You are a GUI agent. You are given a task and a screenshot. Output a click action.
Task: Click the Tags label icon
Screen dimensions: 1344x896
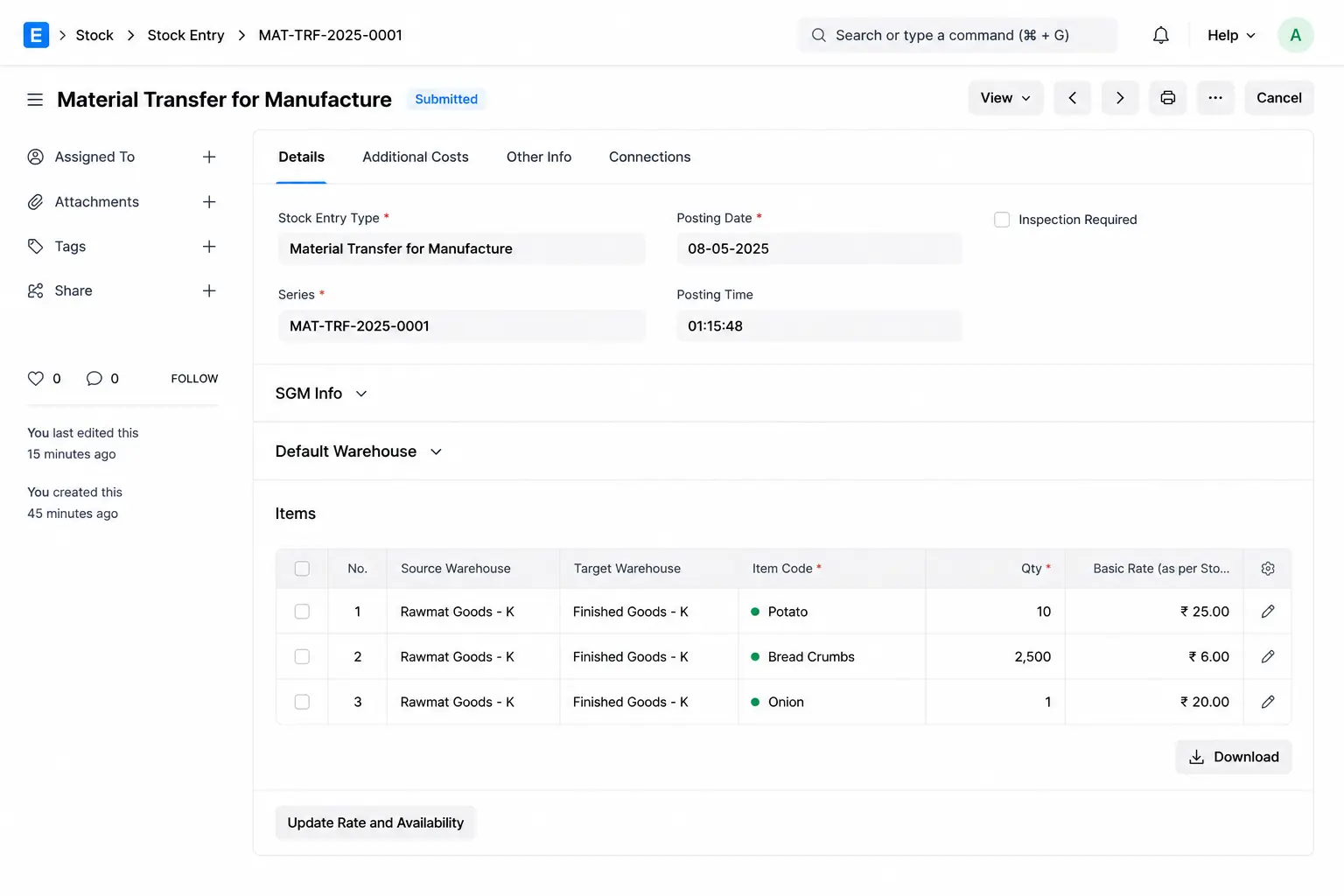coord(36,247)
